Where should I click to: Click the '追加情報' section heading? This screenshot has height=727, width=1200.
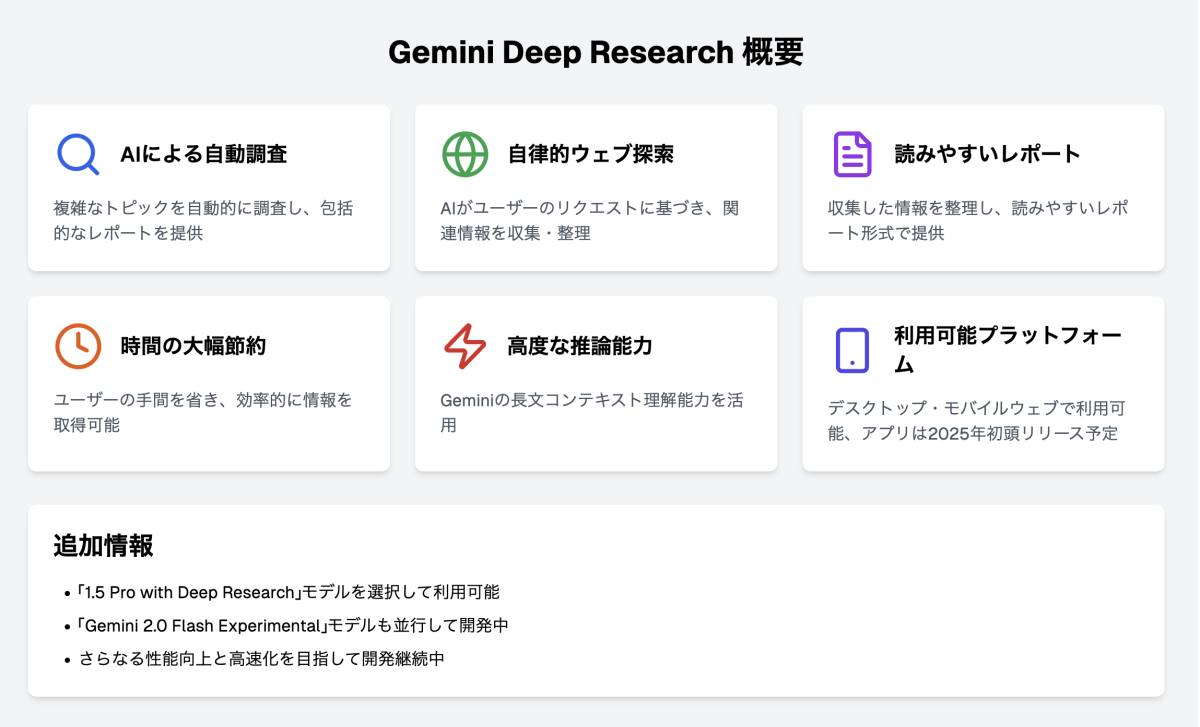(103, 546)
